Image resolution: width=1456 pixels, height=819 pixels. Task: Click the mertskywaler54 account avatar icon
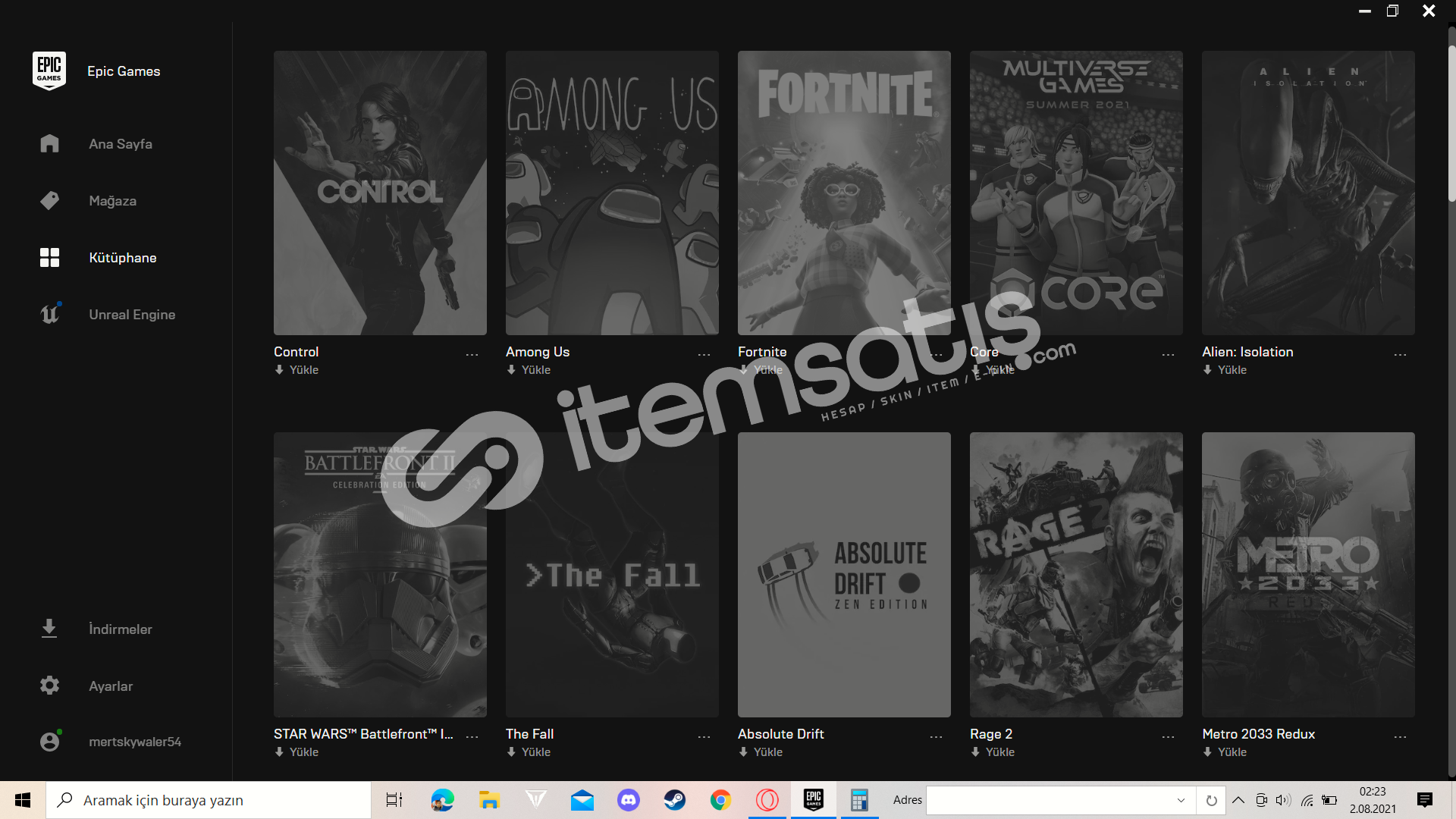point(49,741)
